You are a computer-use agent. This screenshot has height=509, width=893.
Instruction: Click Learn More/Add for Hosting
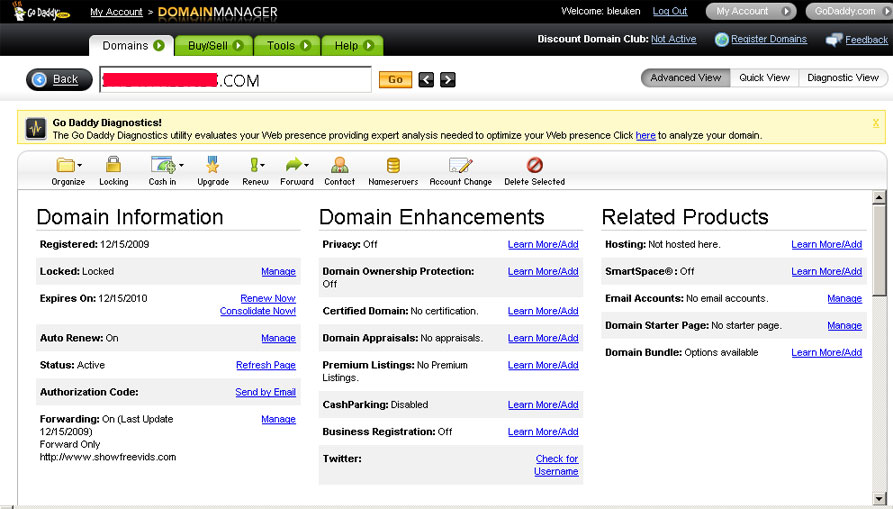[x=826, y=244]
